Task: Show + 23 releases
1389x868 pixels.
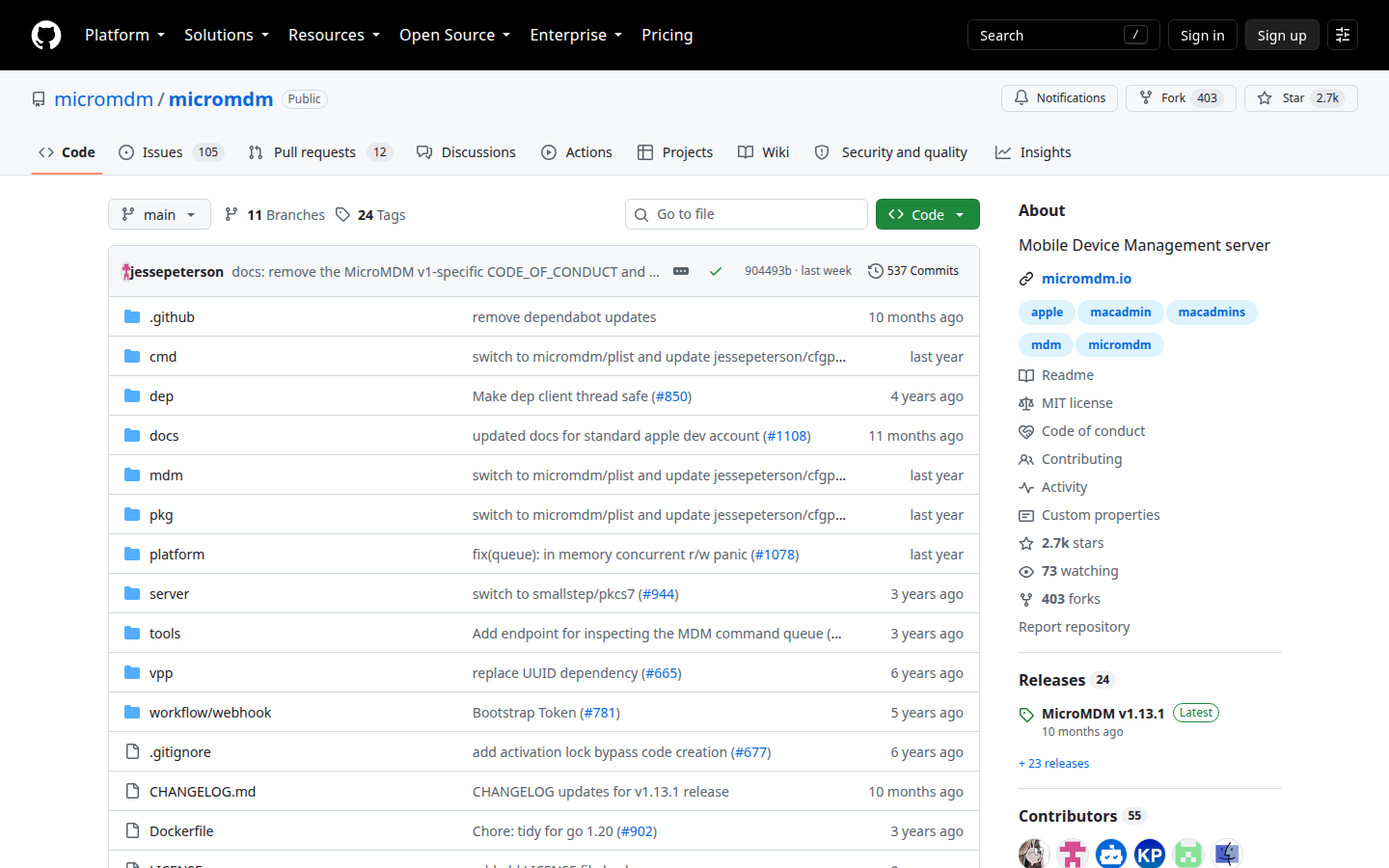Action: coord(1053,764)
